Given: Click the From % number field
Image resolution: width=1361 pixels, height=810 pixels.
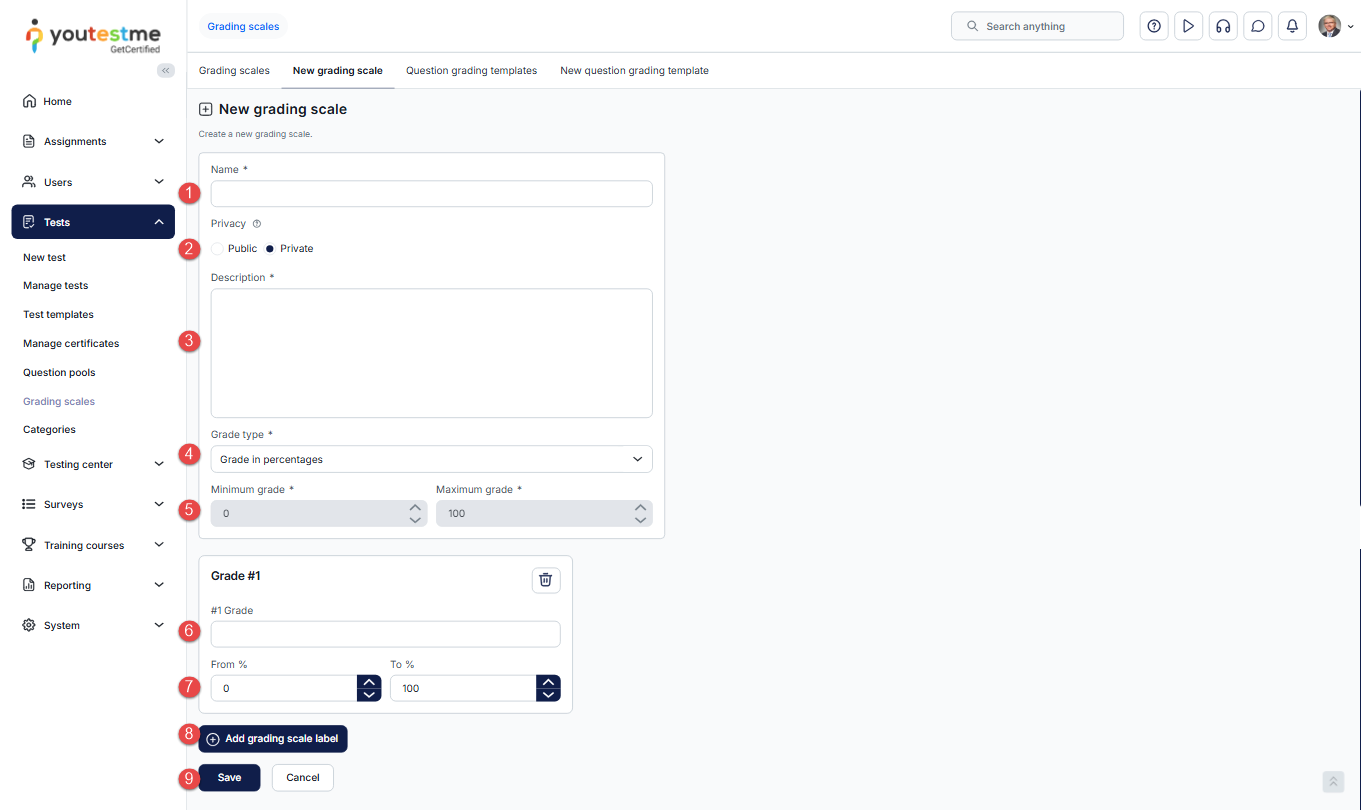Looking at the screenshot, I should pyautogui.click(x=285, y=688).
